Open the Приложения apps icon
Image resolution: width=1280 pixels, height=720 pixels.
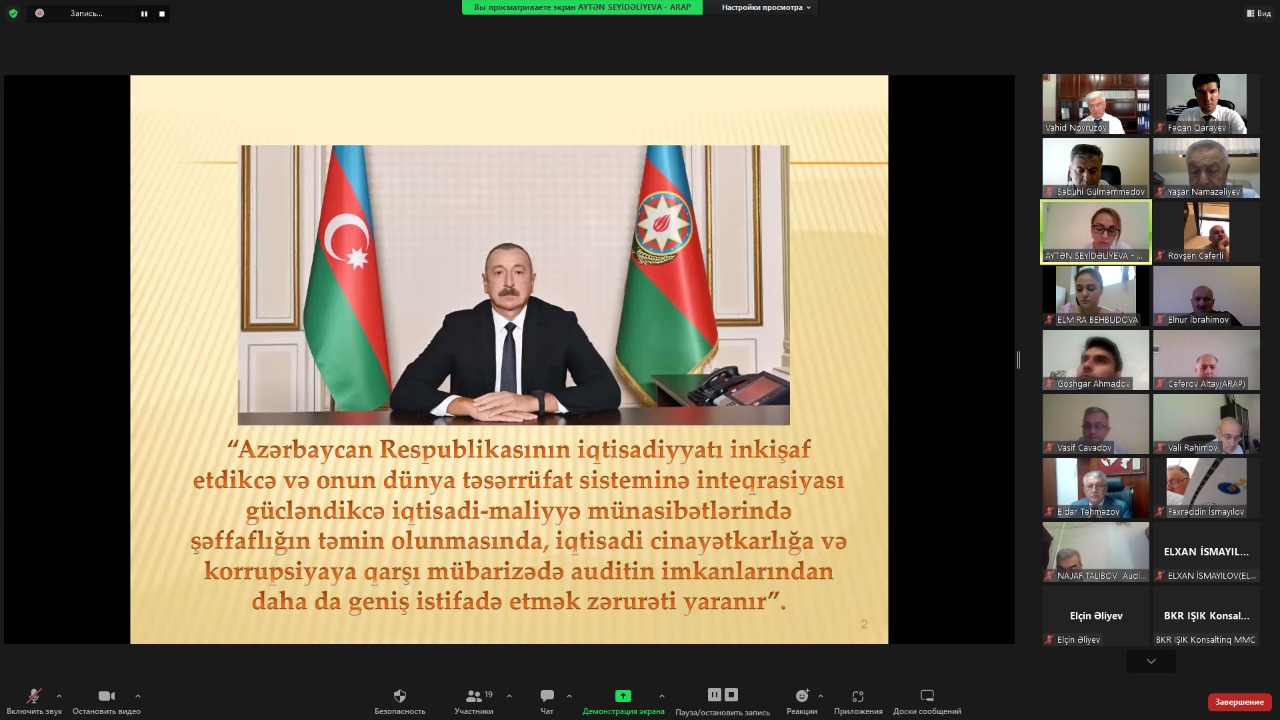[x=857, y=696]
